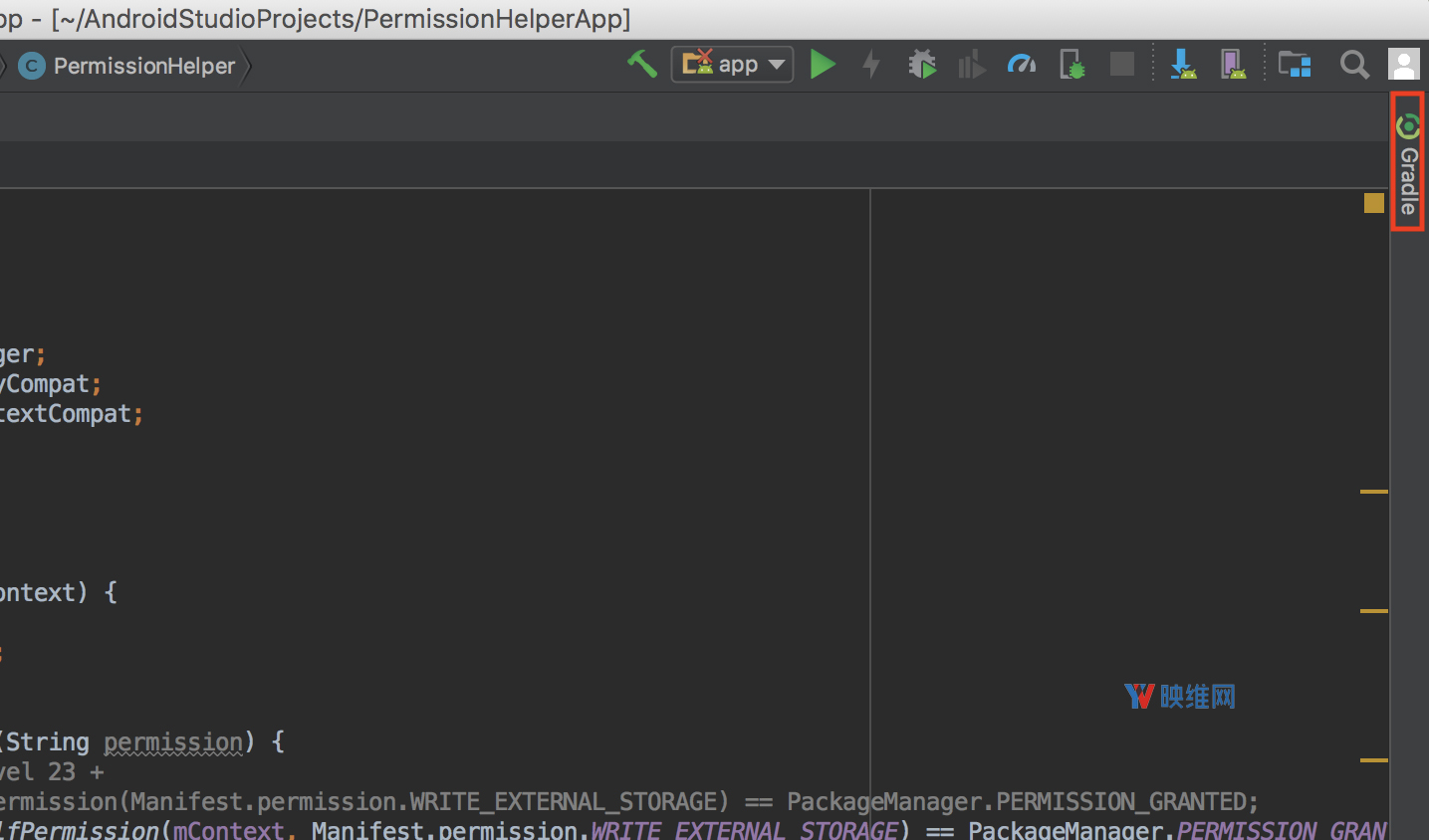The width and height of the screenshot is (1429, 840).
Task: Click the underlined permission parameter
Action: 173,742
